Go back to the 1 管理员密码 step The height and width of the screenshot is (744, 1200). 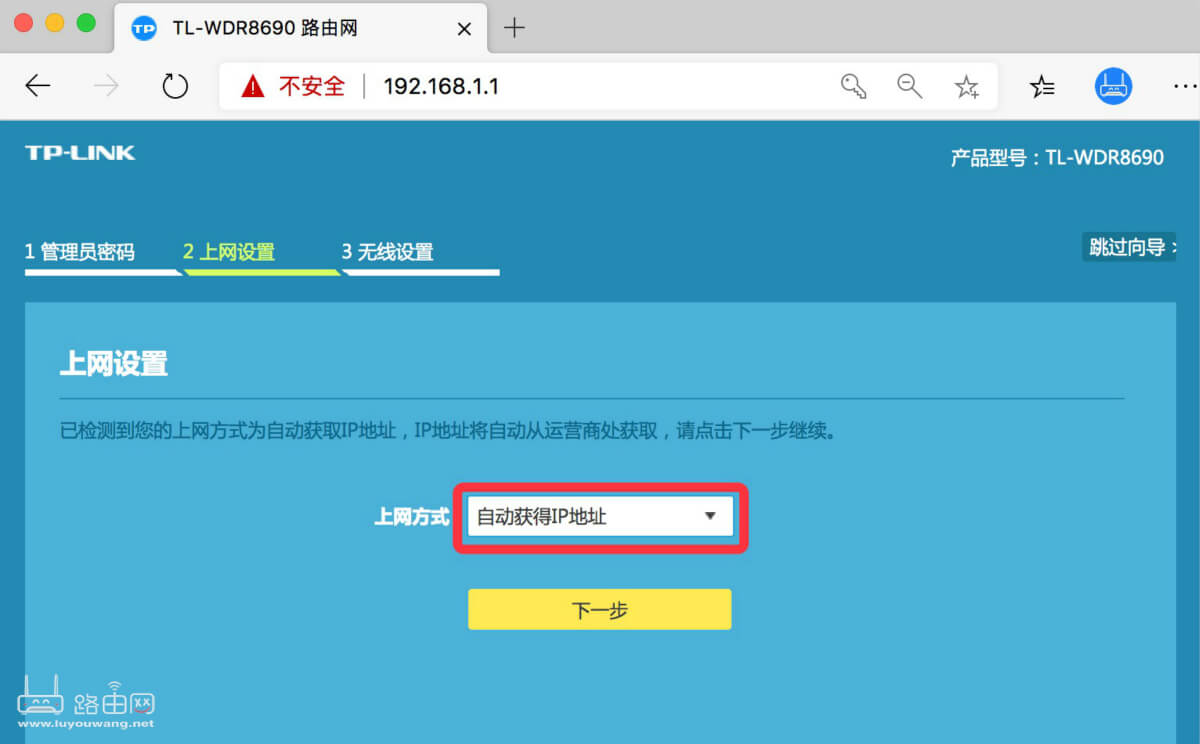(x=80, y=252)
